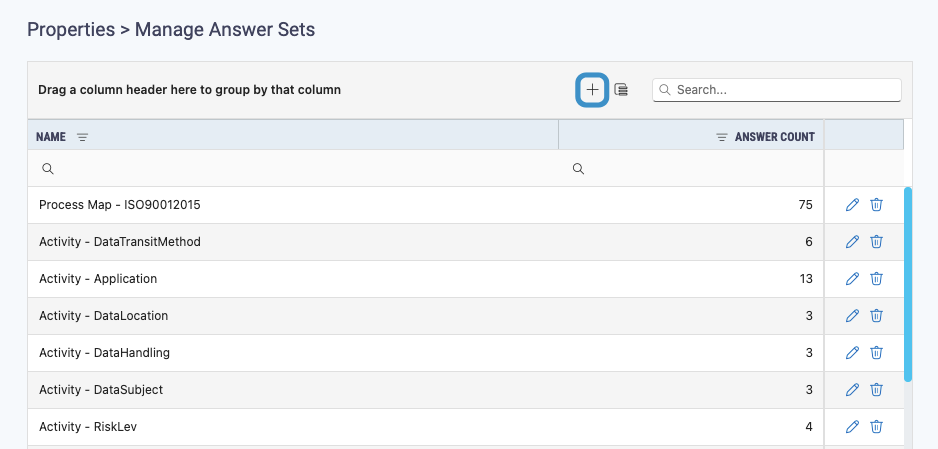Select the Activity - Application row

click(x=425, y=279)
